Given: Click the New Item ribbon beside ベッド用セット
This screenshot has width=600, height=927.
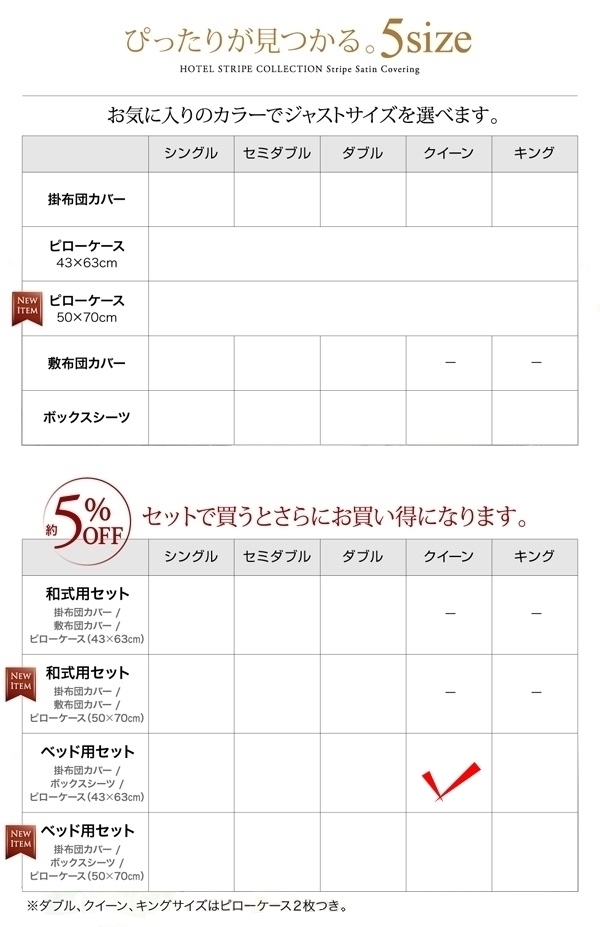Looking at the screenshot, I should point(21,842).
